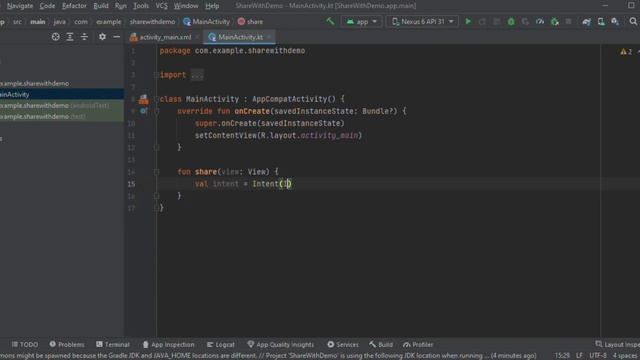Open the Terminal tool window
The image size is (640, 360).
[x=113, y=344]
